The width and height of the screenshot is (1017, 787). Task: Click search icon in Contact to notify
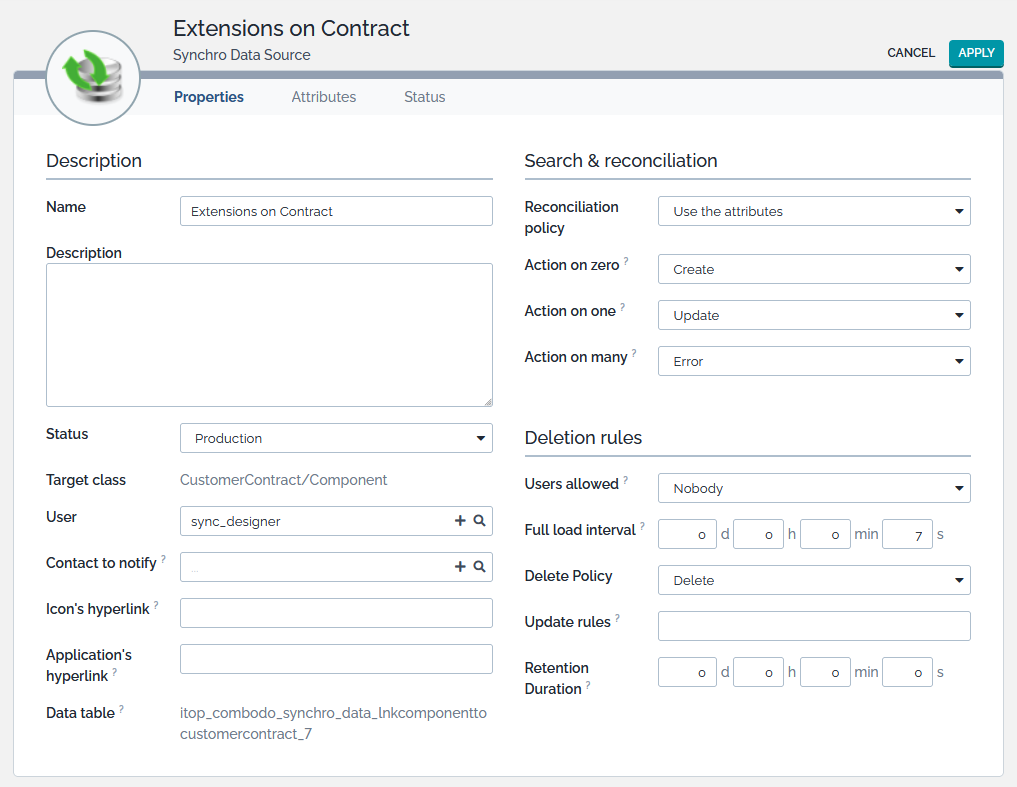pyautogui.click(x=479, y=567)
